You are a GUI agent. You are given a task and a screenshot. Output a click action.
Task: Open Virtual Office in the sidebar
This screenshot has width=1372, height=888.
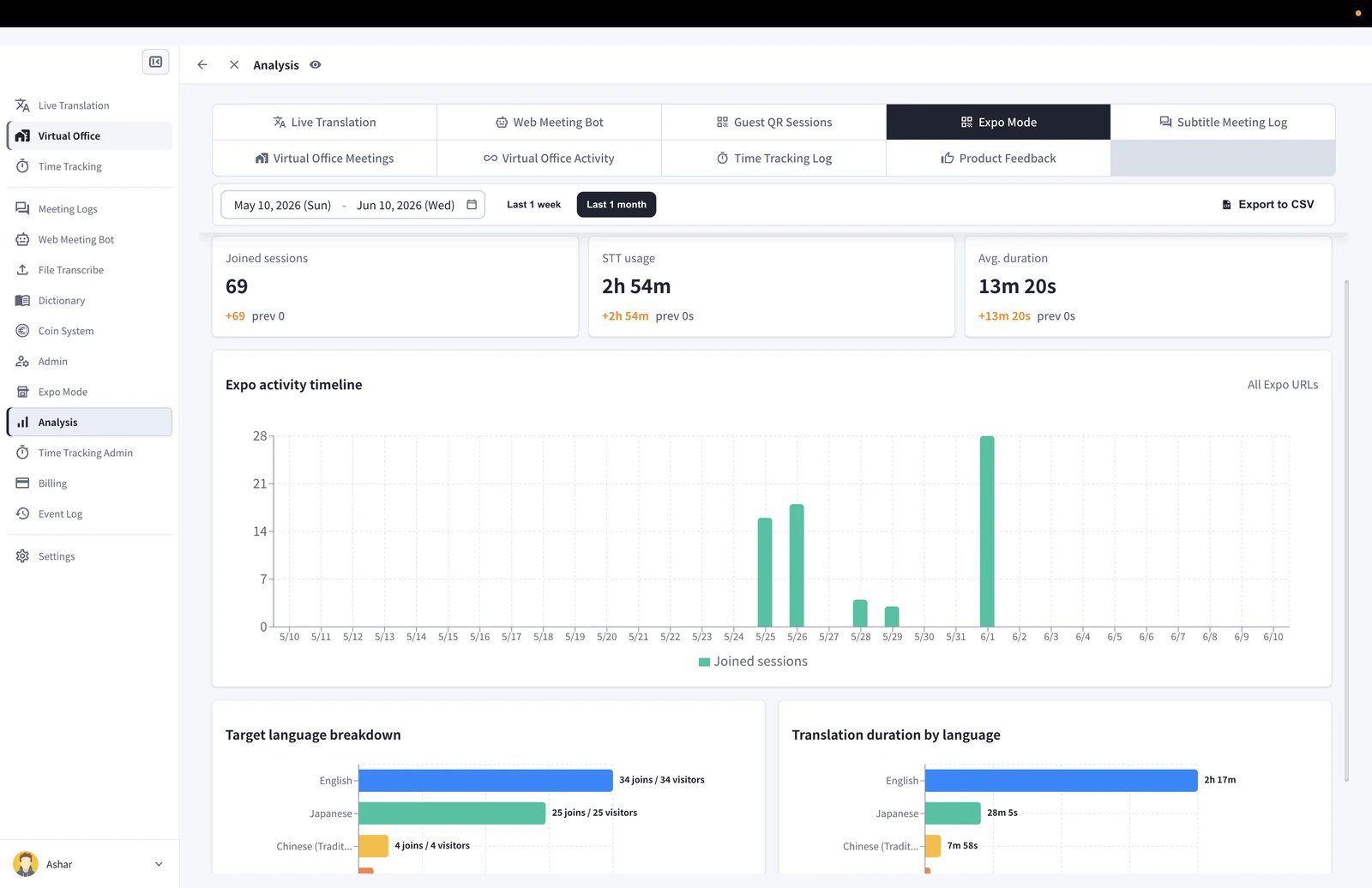89,135
